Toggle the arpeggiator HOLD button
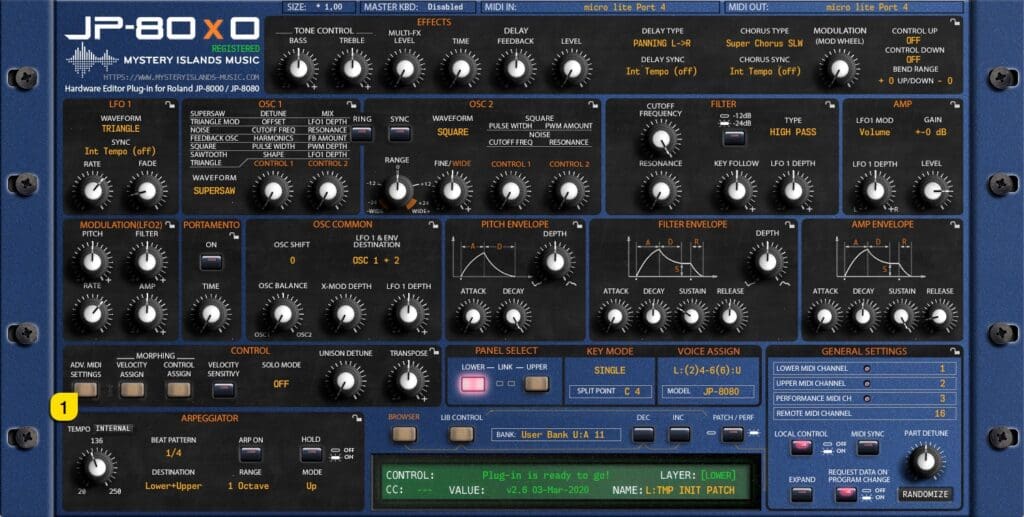This screenshot has width=1024, height=517. [x=311, y=454]
